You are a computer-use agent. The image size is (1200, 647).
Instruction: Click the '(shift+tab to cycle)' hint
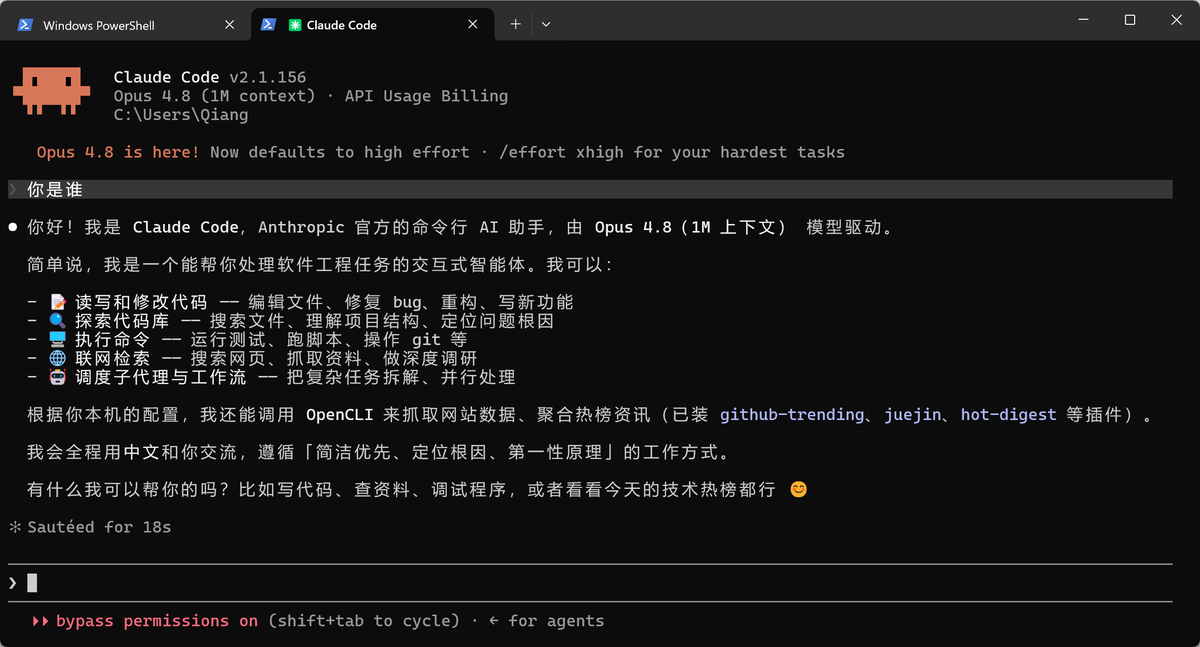point(364,621)
